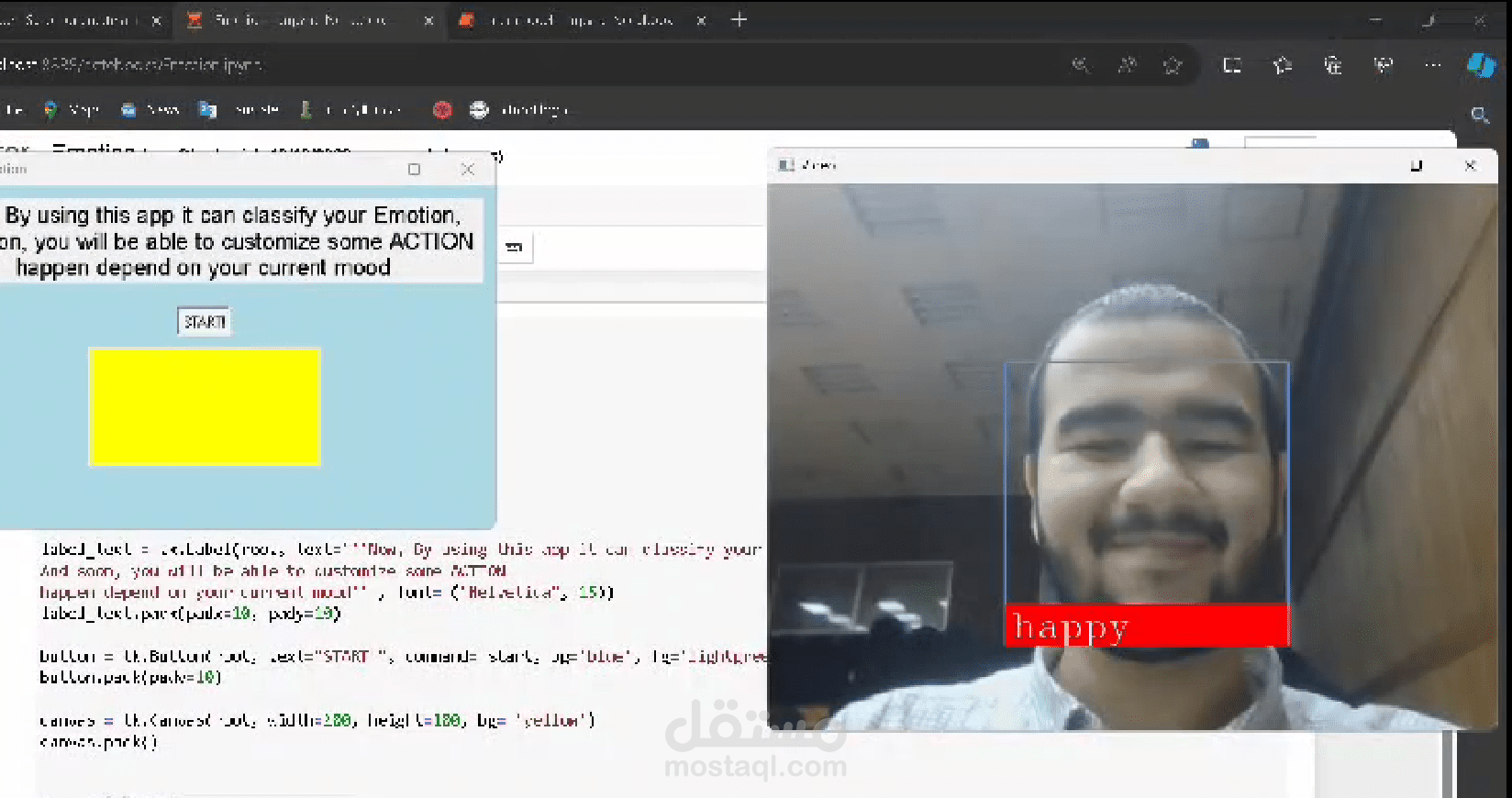Close the Emotion Jupyter Notebook tab

pyautogui.click(x=428, y=20)
